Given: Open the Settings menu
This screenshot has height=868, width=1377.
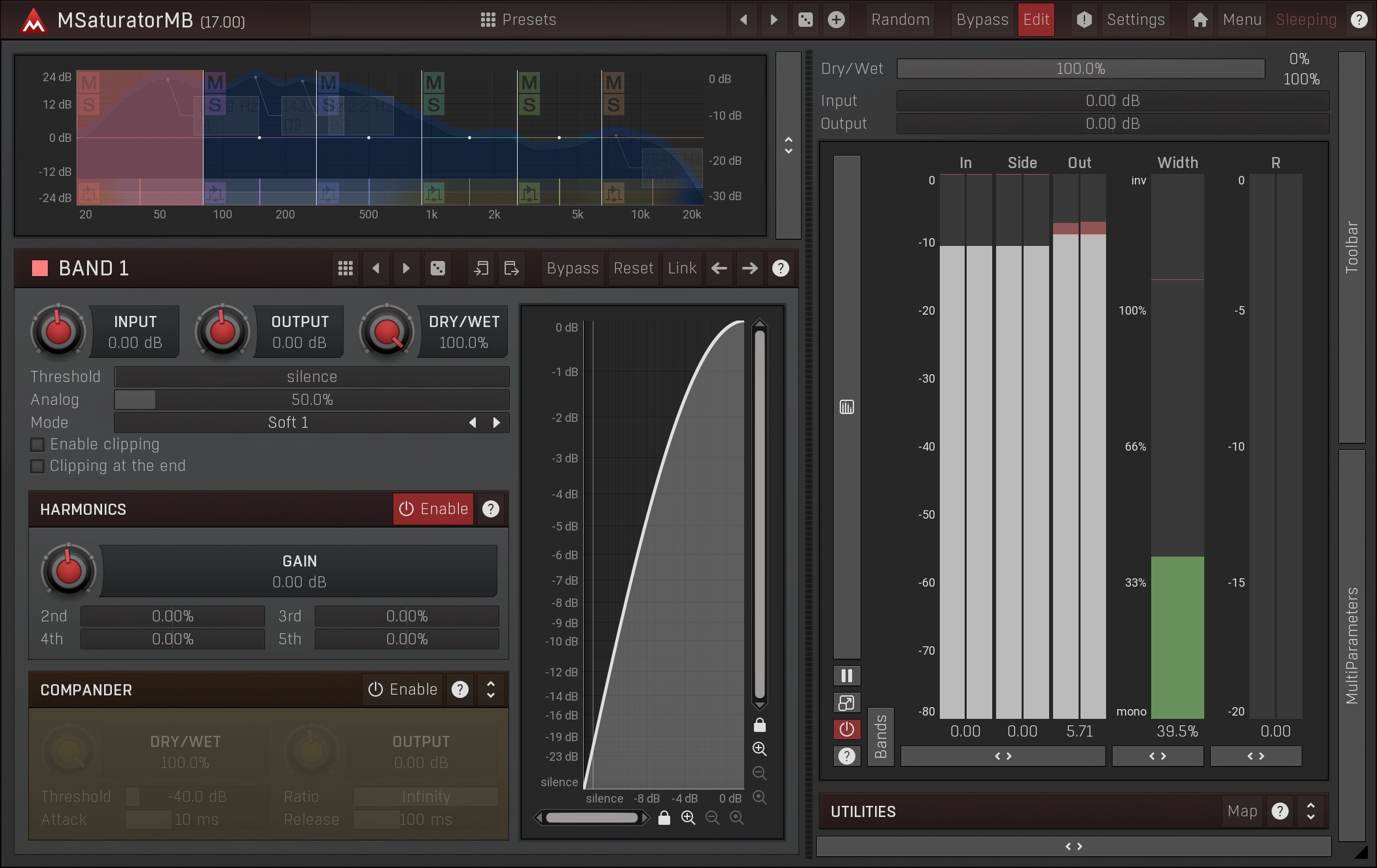Looking at the screenshot, I should (1136, 20).
